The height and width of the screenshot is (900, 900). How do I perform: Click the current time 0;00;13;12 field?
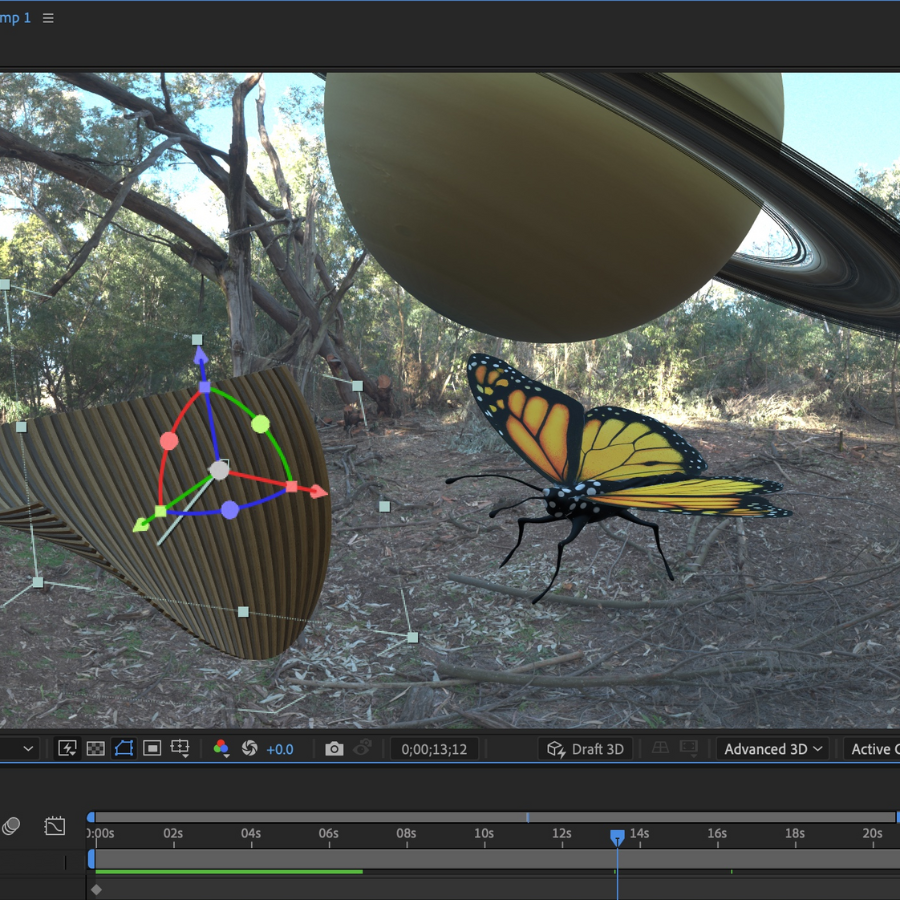point(434,749)
